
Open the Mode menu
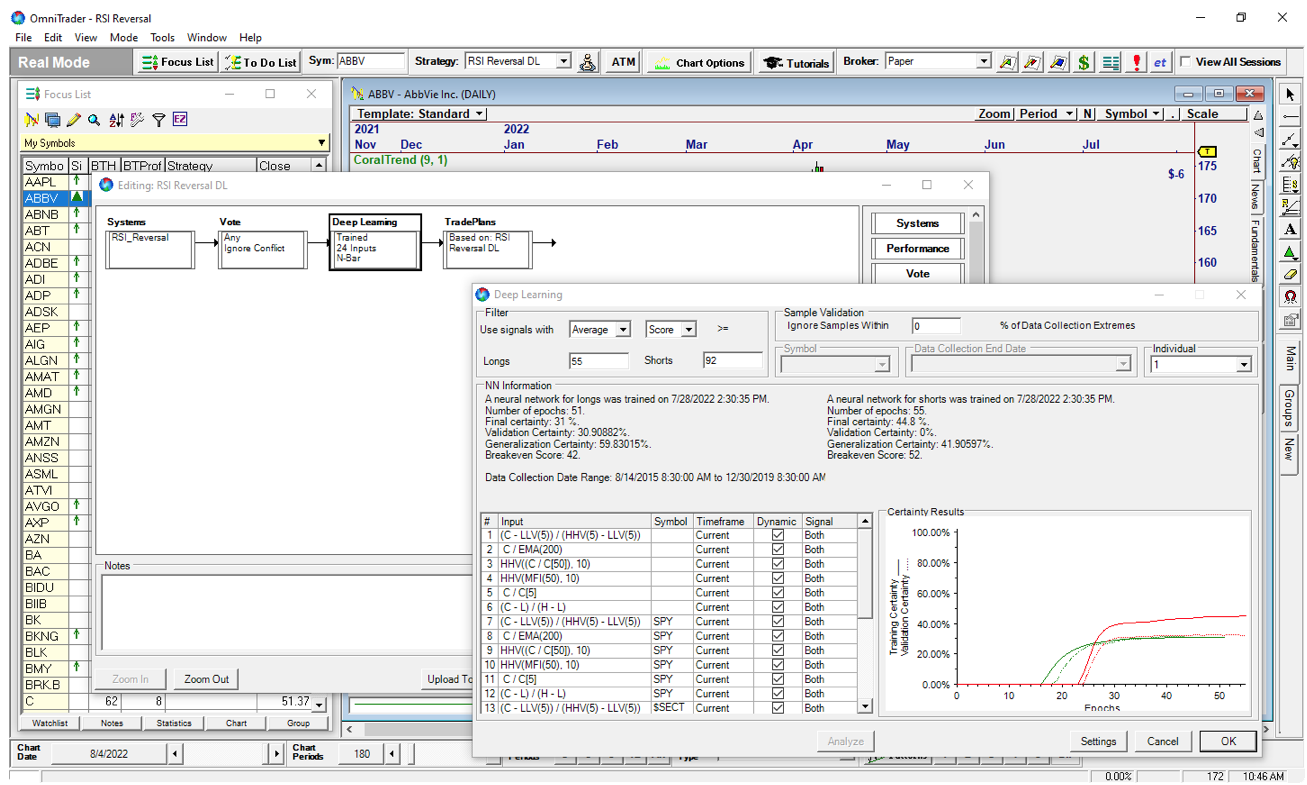(124, 37)
